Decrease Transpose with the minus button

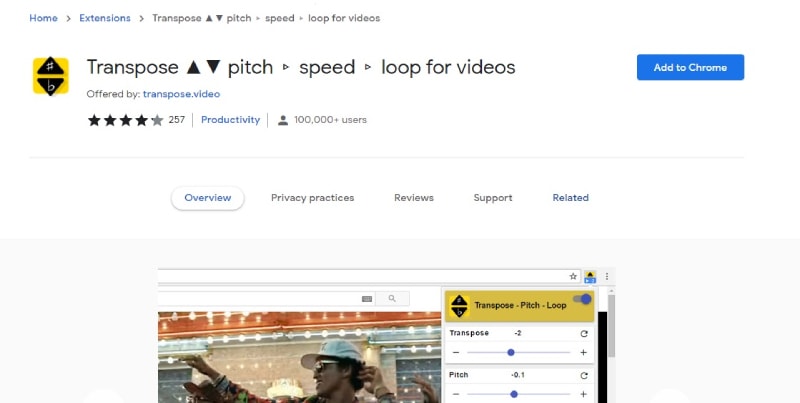456,352
